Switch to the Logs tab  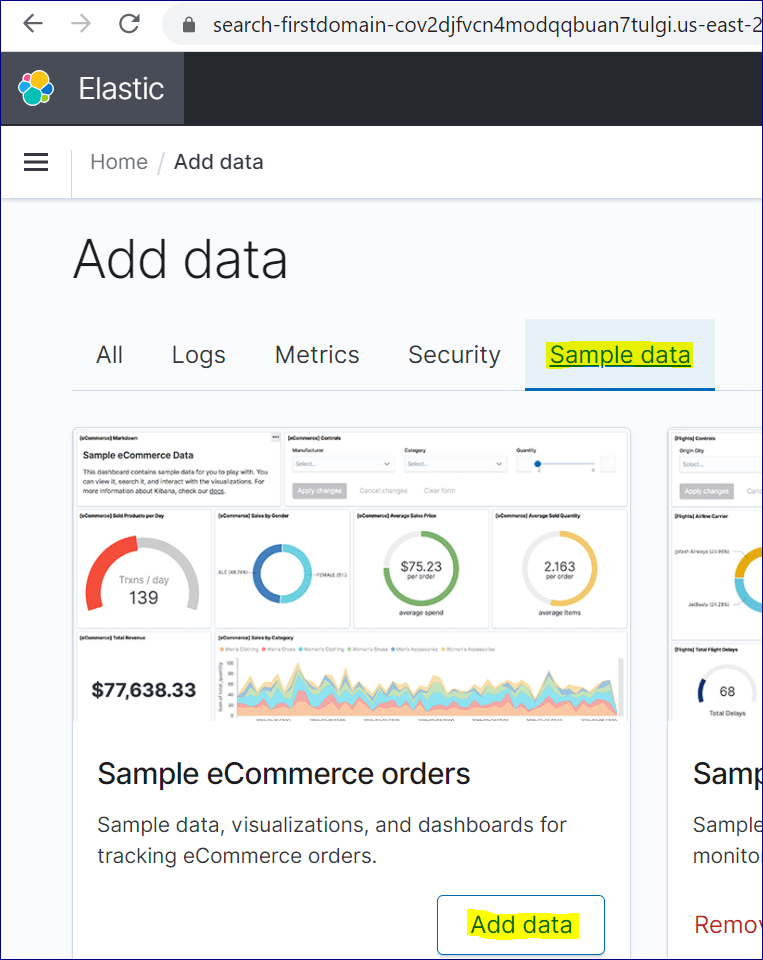pos(198,355)
